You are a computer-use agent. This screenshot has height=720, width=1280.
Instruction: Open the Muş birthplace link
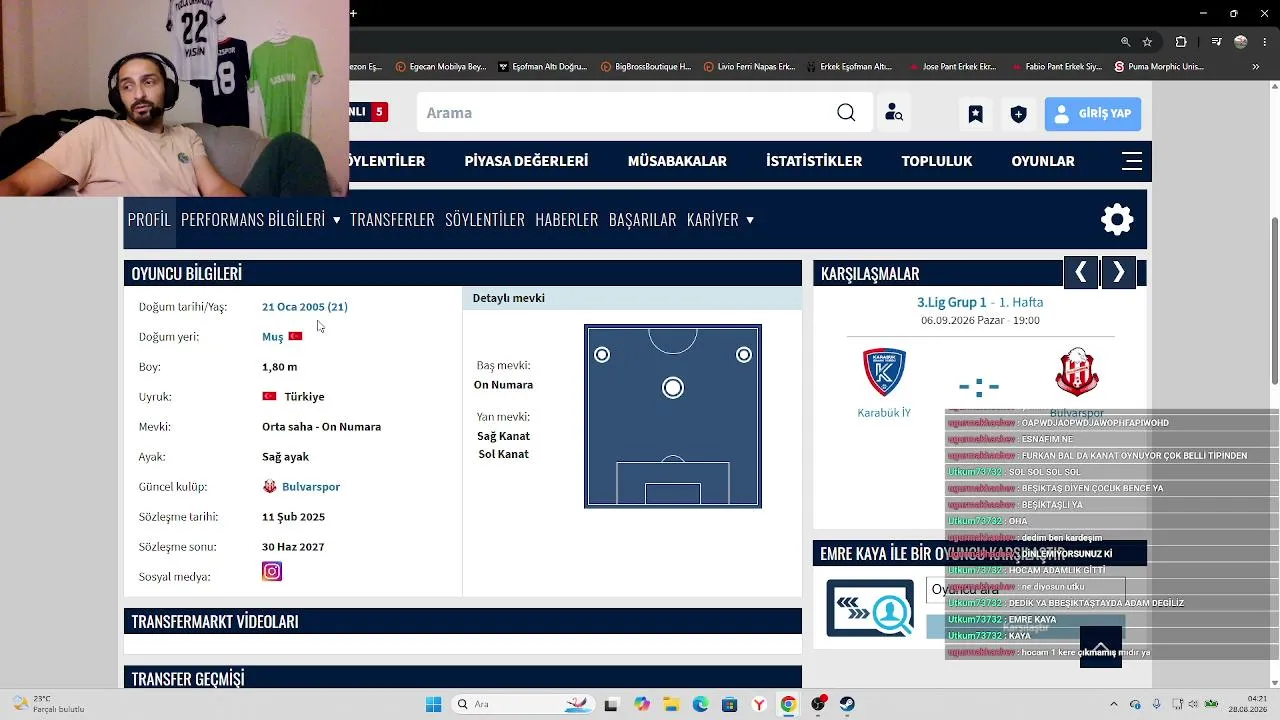click(x=272, y=337)
